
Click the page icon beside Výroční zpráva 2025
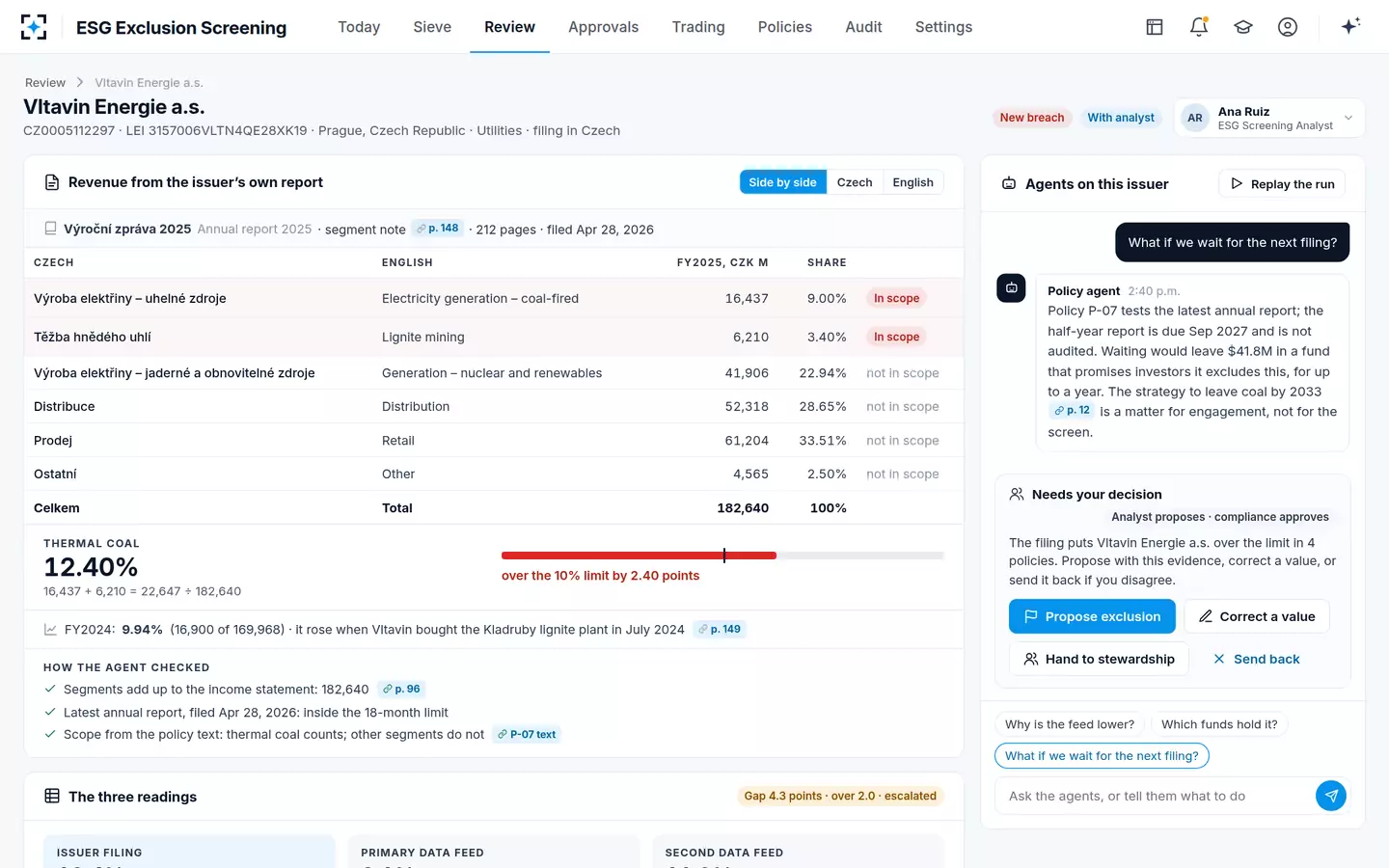click(x=50, y=229)
